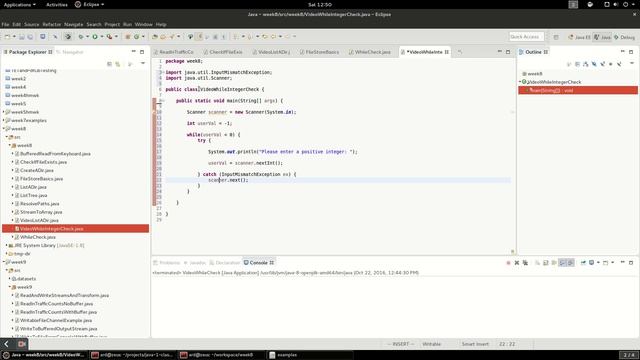Click the green Run button icon

[x=95, y=37]
